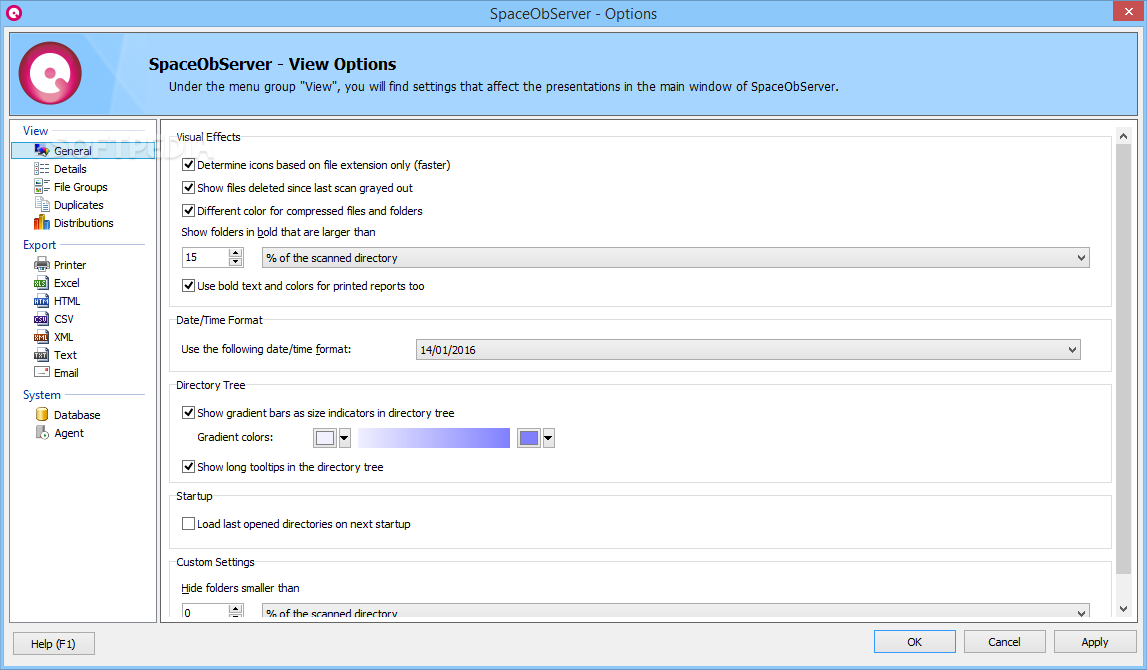
Task: Click the scroll down arrow of options panel
Action: (x=1124, y=609)
